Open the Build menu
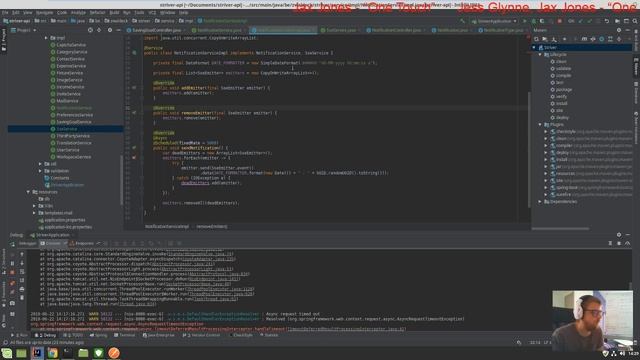This screenshot has width=640, height=360. pyautogui.click(x=113, y=13)
